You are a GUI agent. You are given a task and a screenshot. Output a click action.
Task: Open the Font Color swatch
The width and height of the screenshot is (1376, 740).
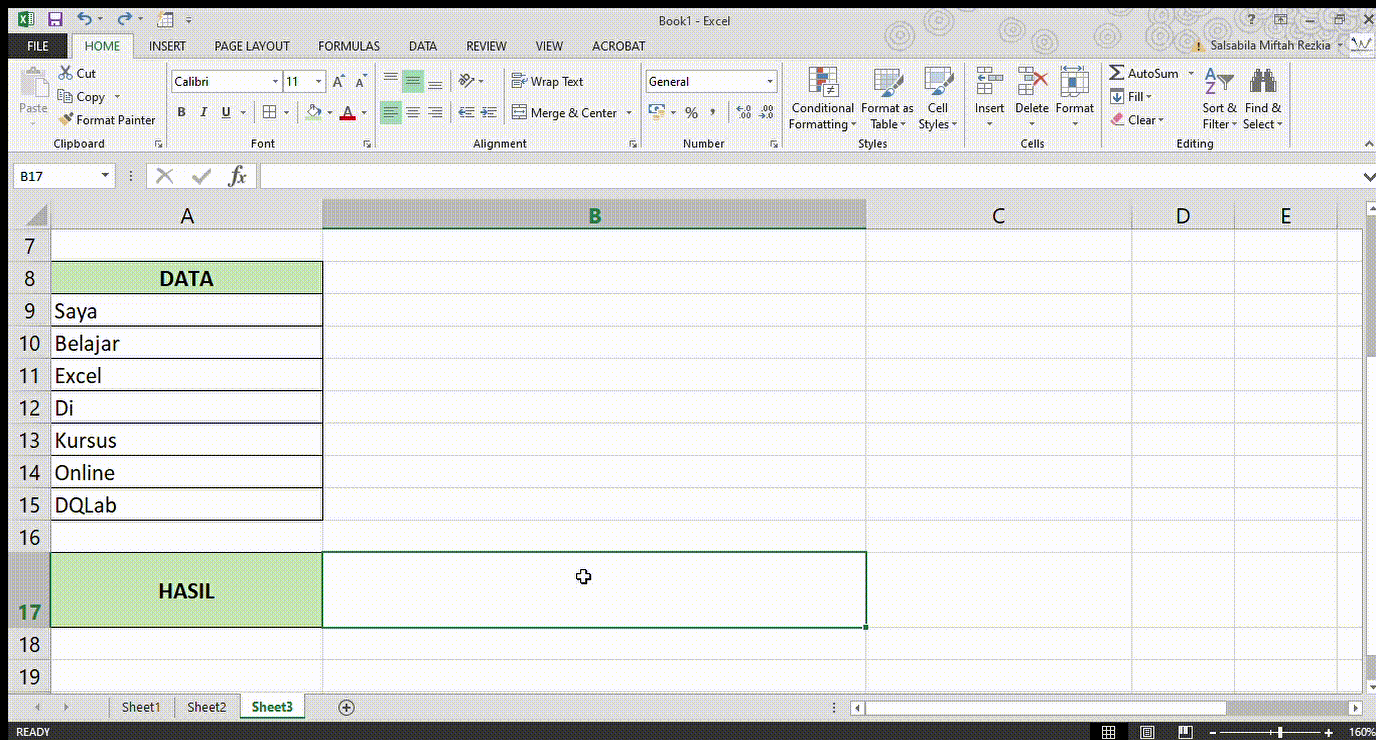[347, 112]
